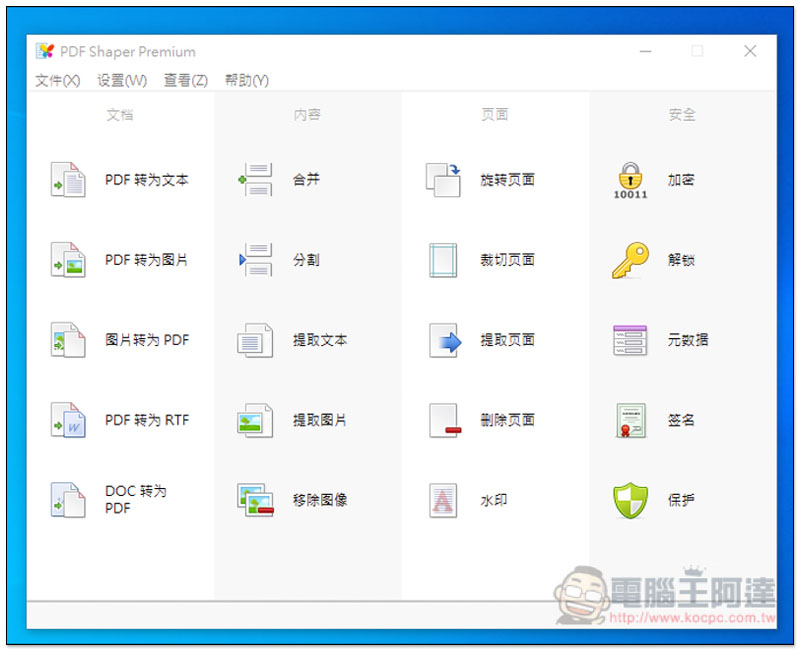Viewport: 800px width, 652px height.
Task: Click the 内容 column heading
Action: [307, 115]
